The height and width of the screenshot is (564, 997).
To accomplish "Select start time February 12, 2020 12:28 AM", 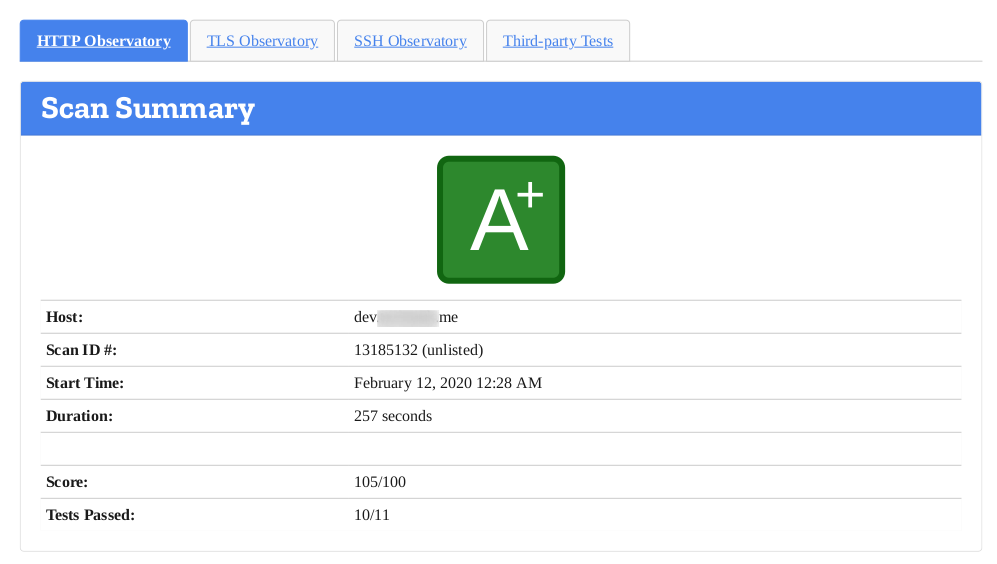I will pyautogui.click(x=448, y=383).
